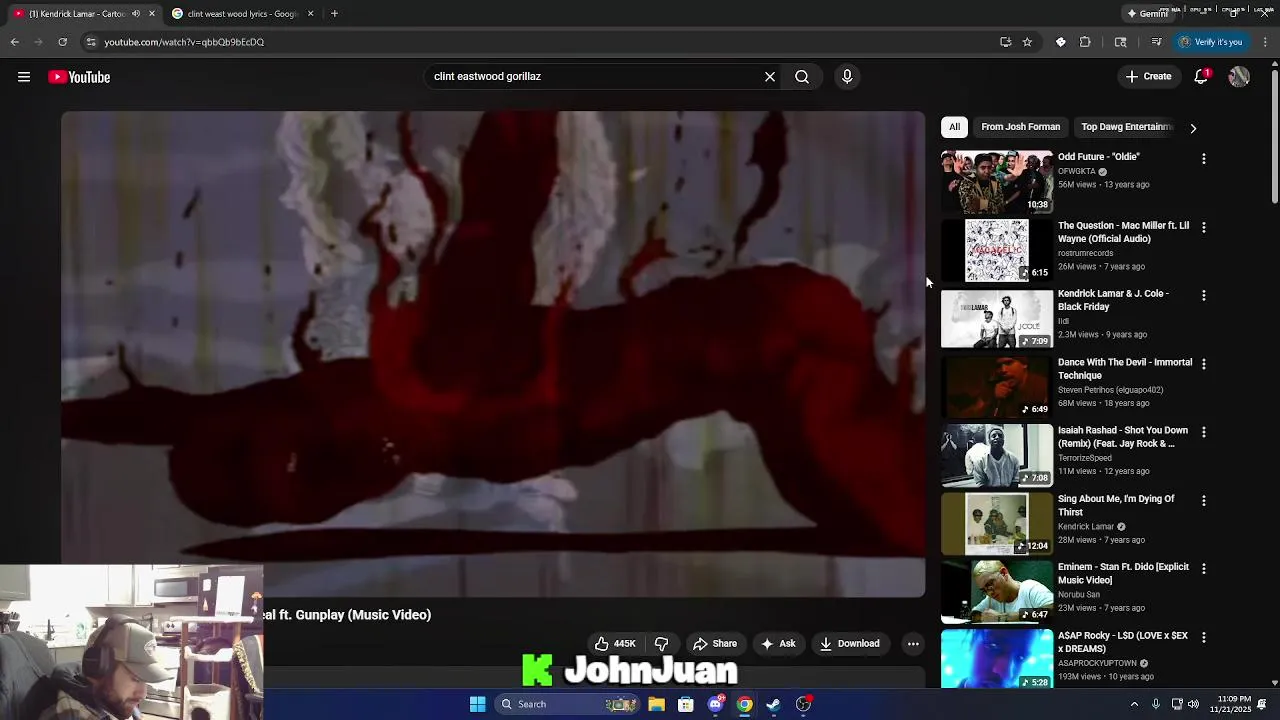Mute the Kendrick Lamar tab audio icon
Image resolution: width=1280 pixels, height=720 pixels.
[136, 14]
